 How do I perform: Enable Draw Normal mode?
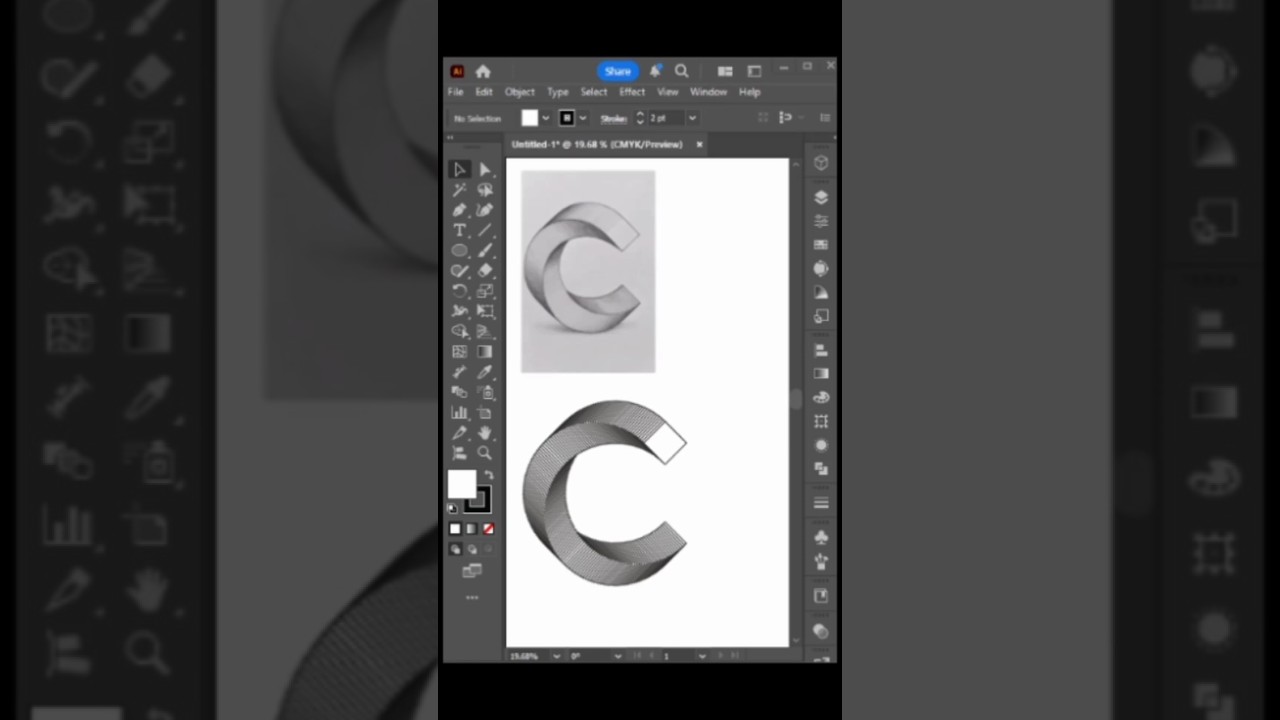pyautogui.click(x=455, y=549)
